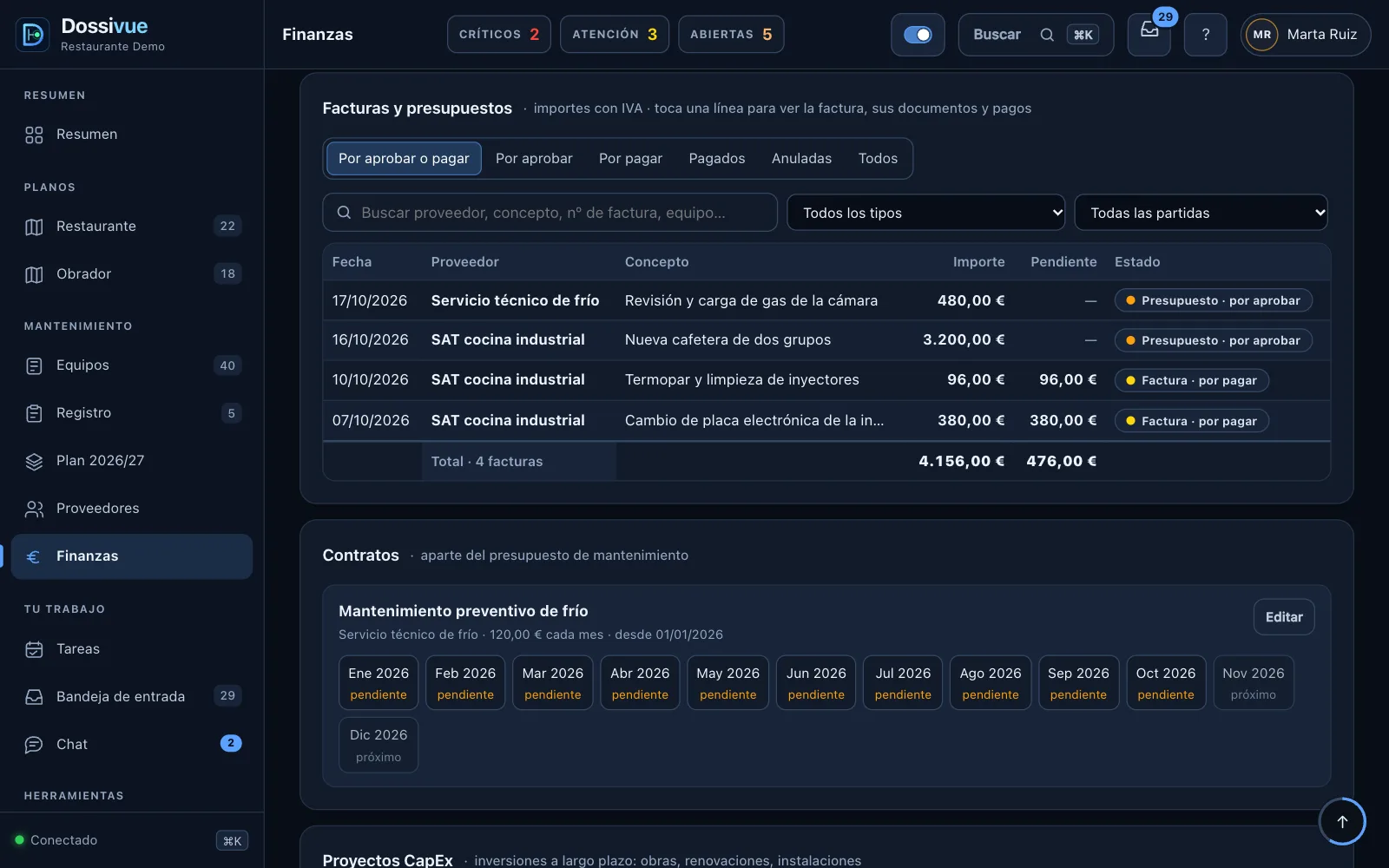The image size is (1389, 868).
Task: Click the Dic 2026 próximo month chip
Action: pos(379,745)
